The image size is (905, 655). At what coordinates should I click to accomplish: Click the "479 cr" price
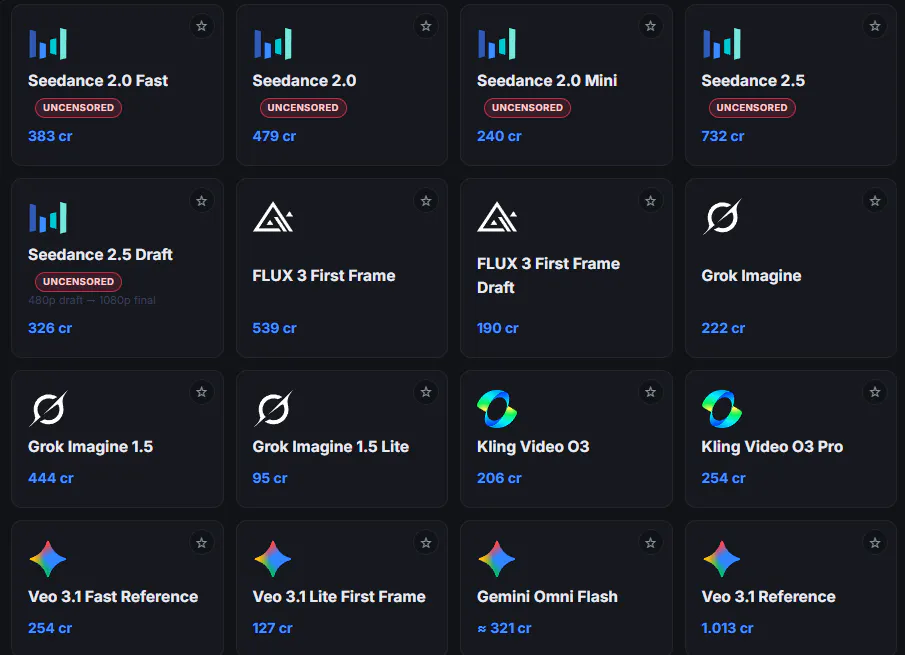274,136
